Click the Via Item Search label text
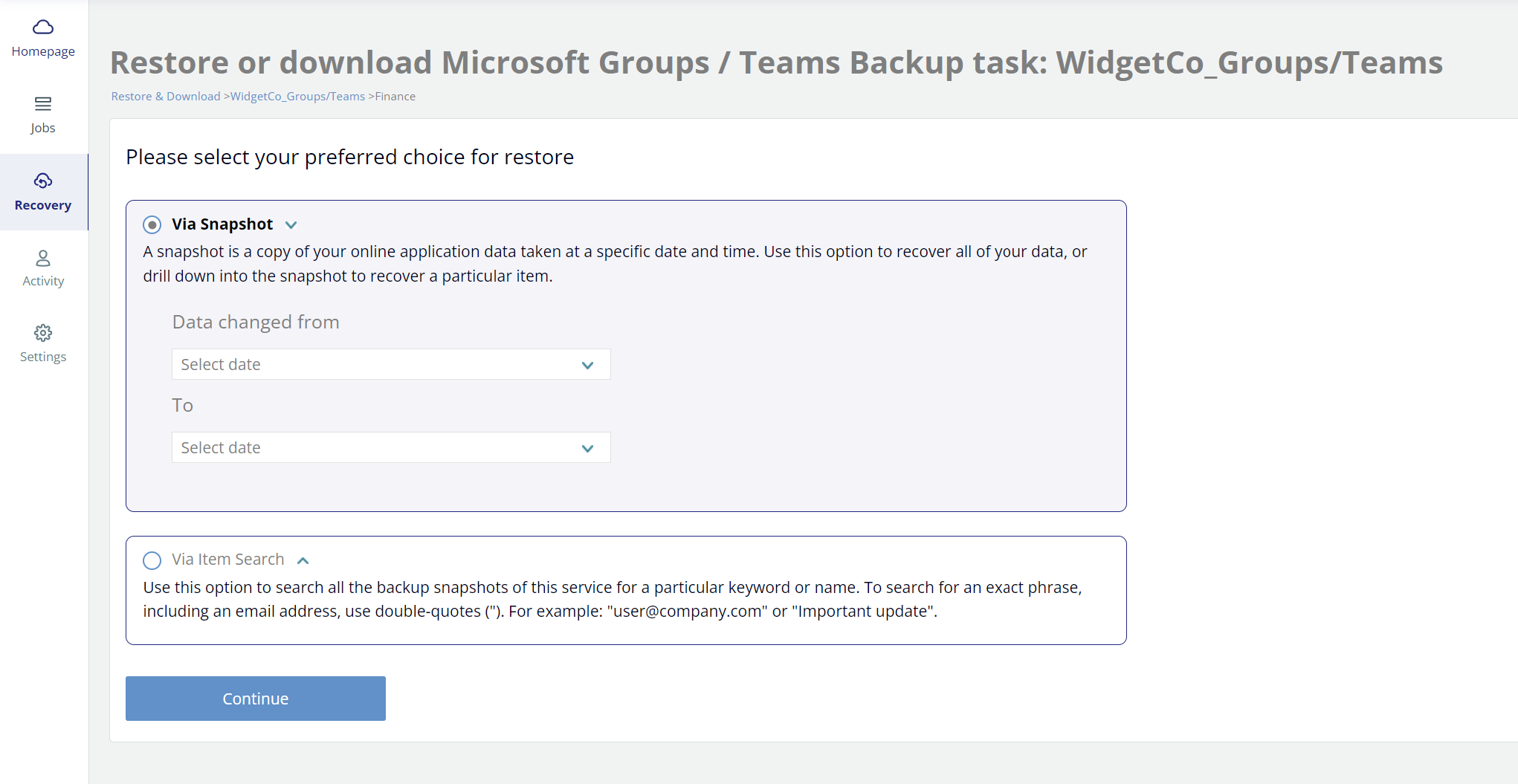Image resolution: width=1518 pixels, height=784 pixels. coord(228,560)
